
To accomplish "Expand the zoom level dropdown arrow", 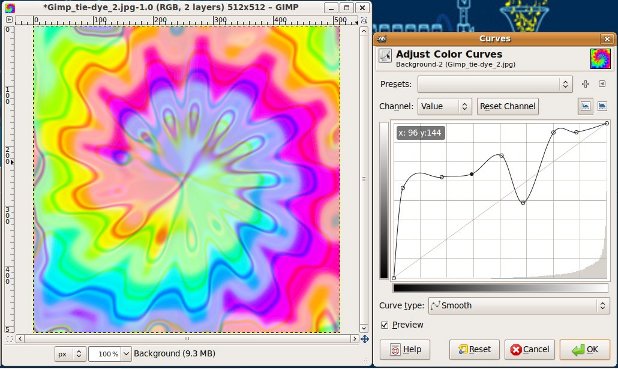I will click(x=126, y=354).
